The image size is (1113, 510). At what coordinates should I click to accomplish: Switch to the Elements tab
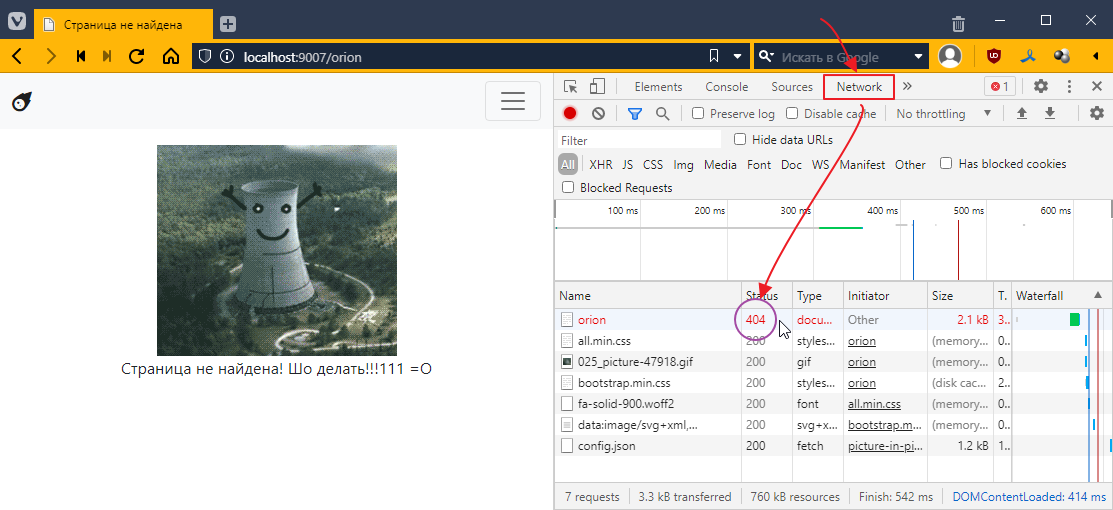(x=658, y=87)
